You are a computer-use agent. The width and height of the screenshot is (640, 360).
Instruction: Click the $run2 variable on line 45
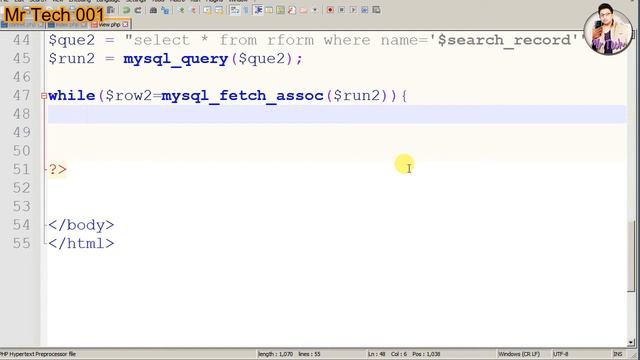click(71, 59)
